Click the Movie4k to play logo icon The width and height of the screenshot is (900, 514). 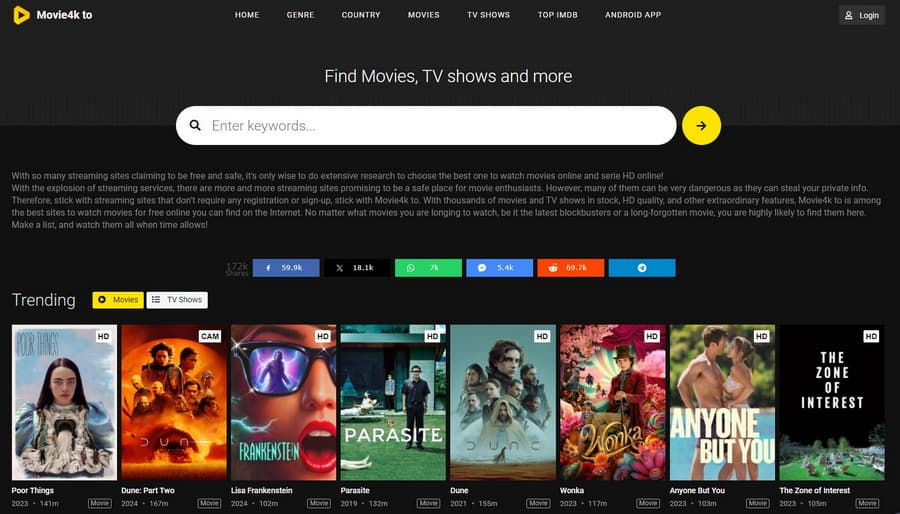click(21, 15)
